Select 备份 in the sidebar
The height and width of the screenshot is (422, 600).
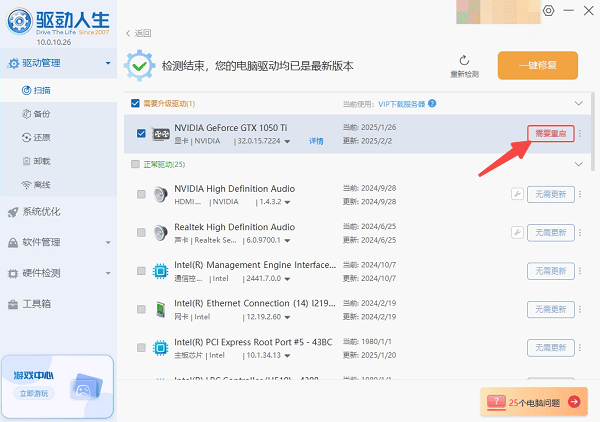(x=41, y=115)
